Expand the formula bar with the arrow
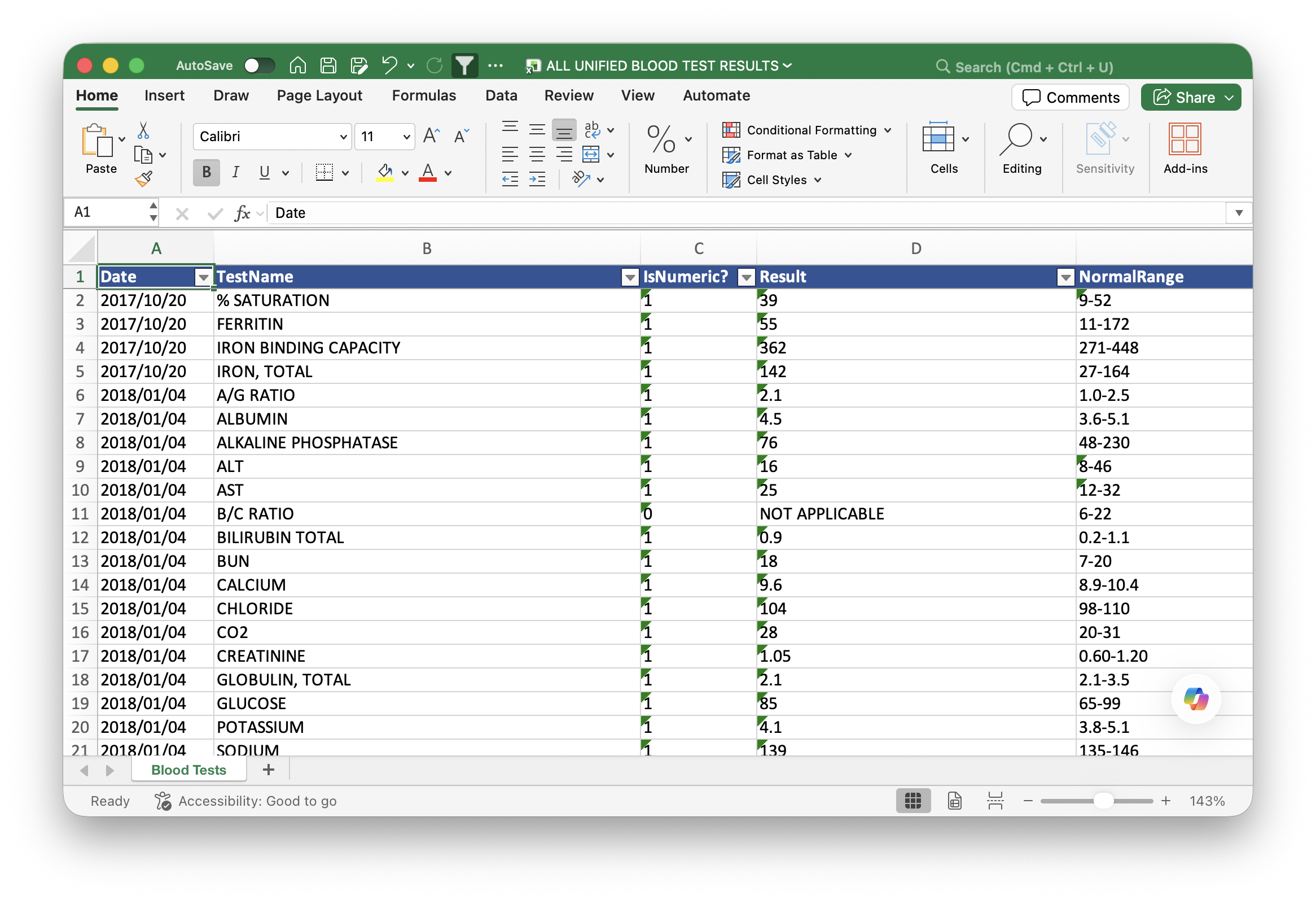 [1239, 213]
